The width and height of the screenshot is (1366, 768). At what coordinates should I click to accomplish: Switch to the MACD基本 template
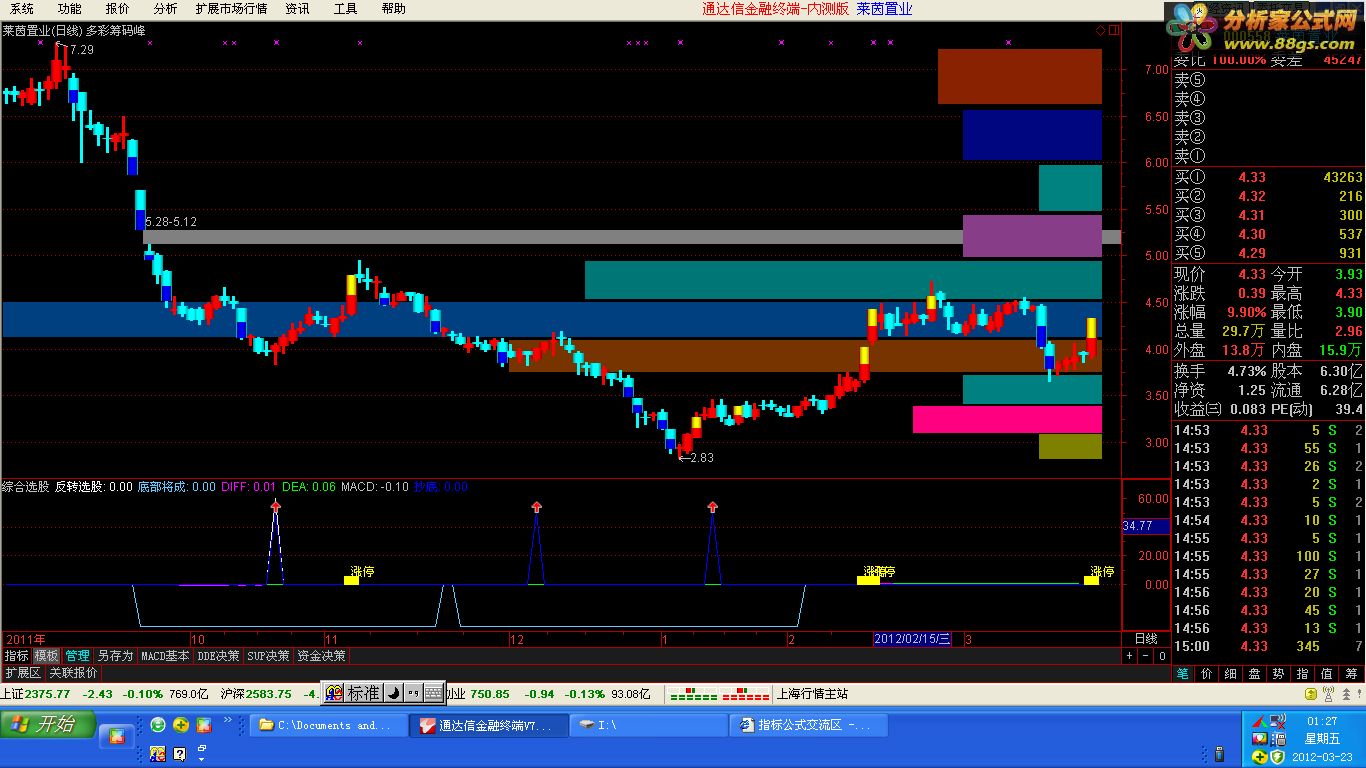(165, 656)
